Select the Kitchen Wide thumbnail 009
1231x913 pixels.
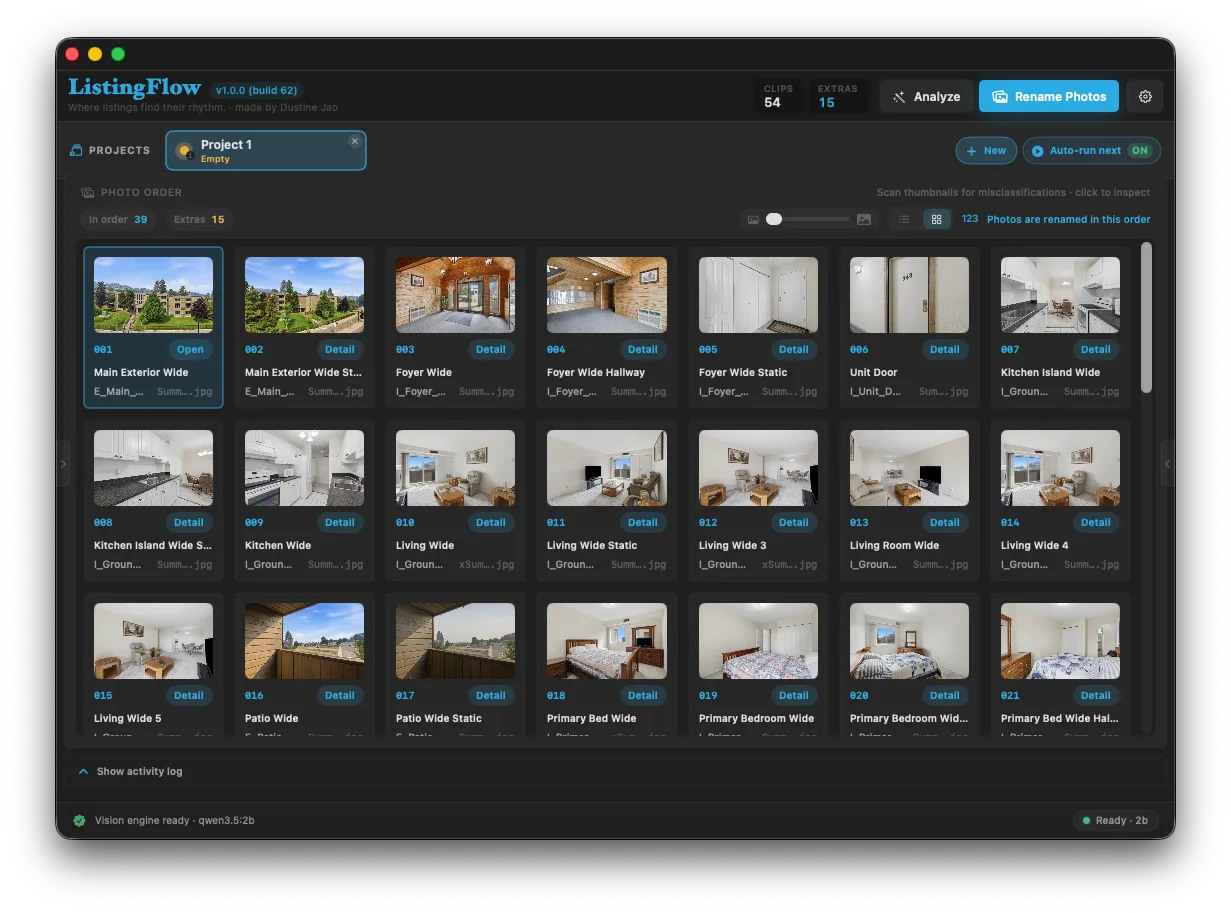tap(304, 468)
